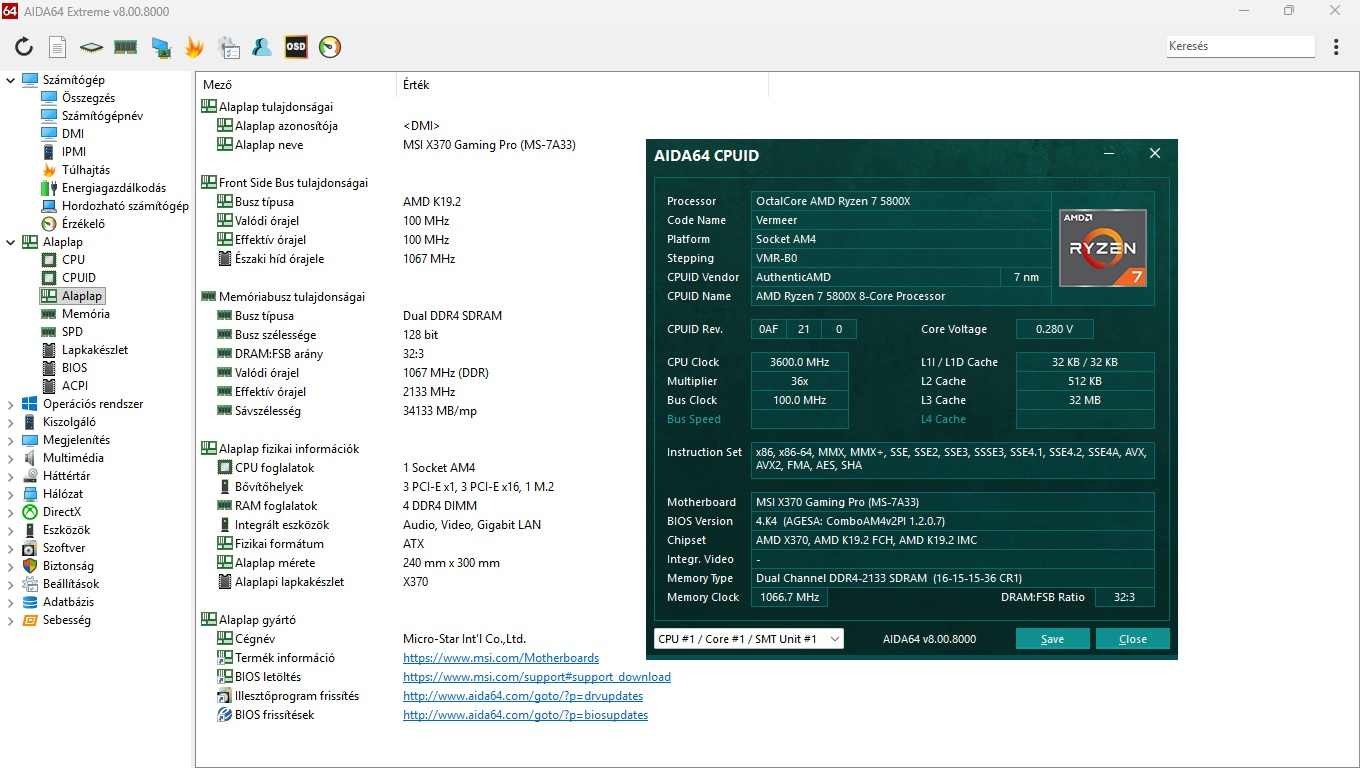Screen dimensions: 1360x768
Task: Click the Refresh toolbar icon
Action: point(24,46)
